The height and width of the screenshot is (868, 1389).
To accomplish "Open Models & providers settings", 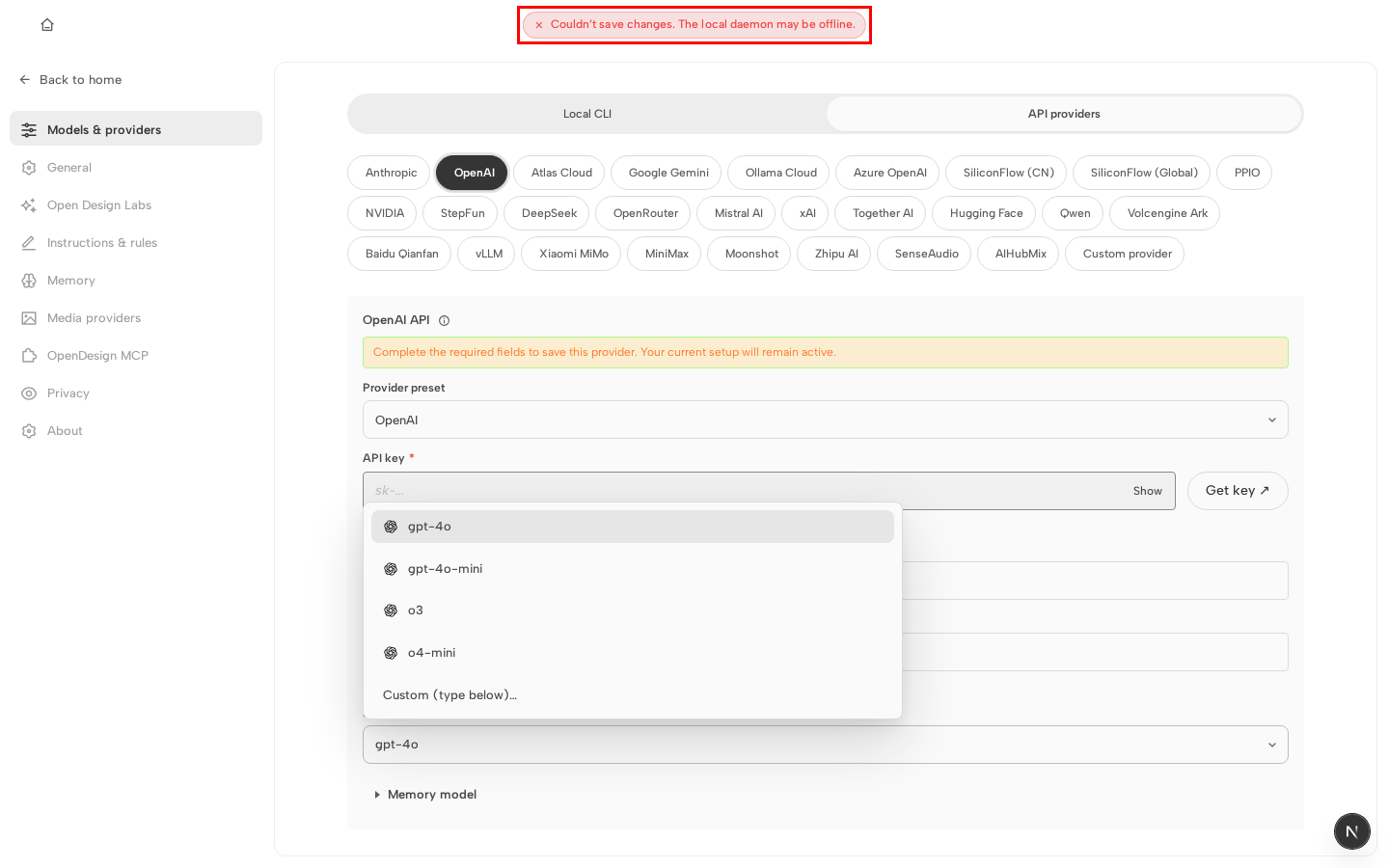I will coord(136,129).
